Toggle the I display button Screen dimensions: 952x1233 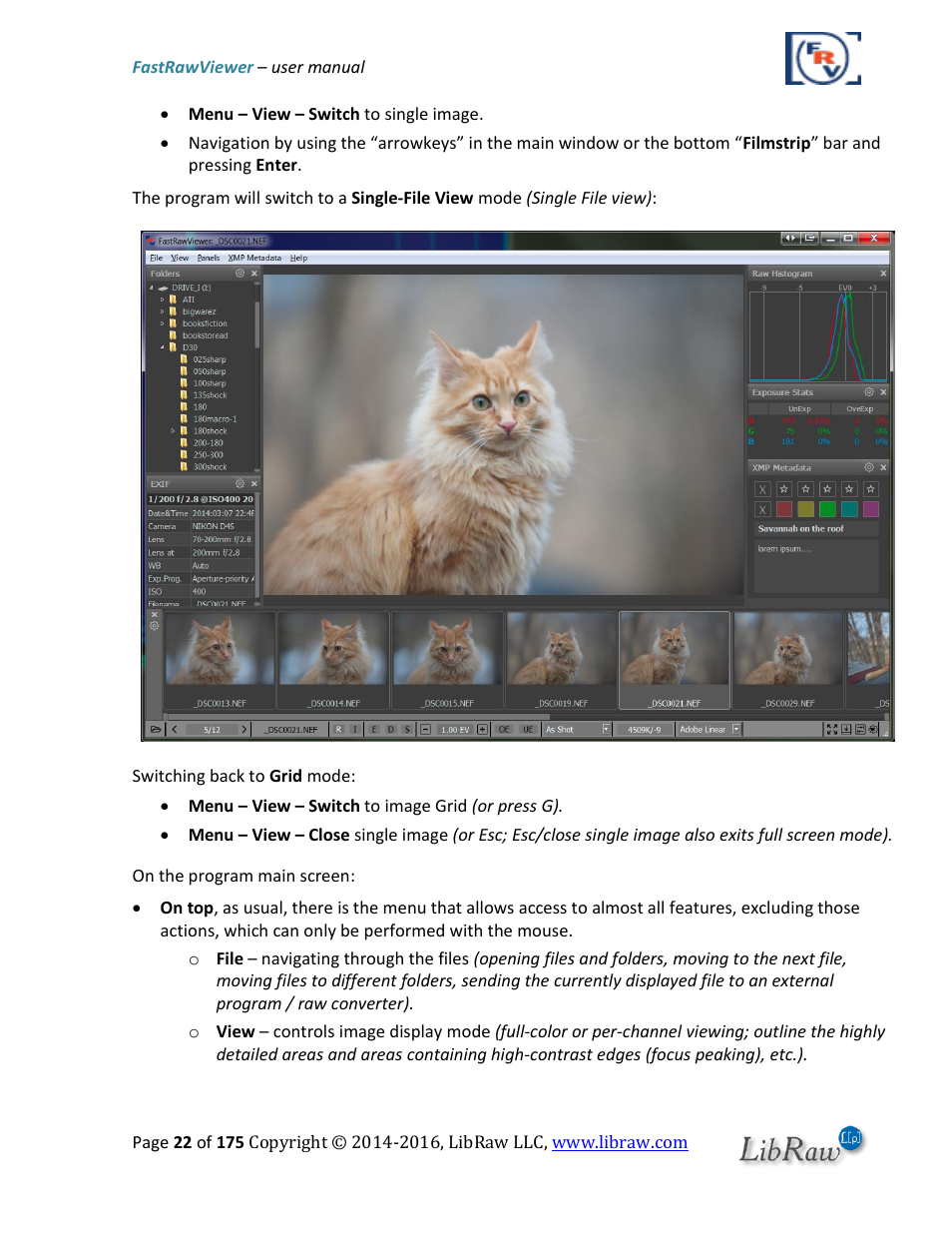(354, 729)
